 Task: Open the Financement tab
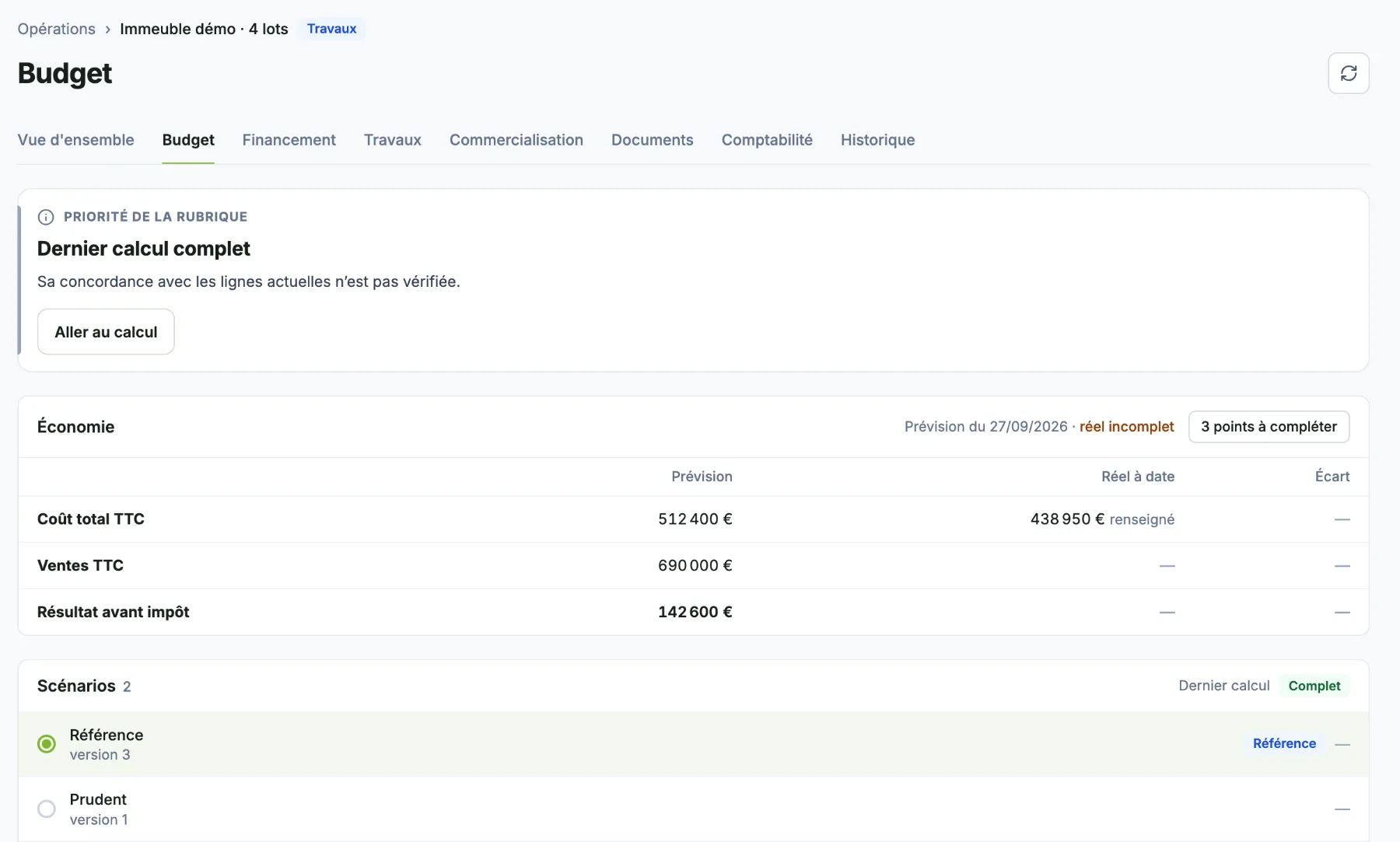click(289, 140)
